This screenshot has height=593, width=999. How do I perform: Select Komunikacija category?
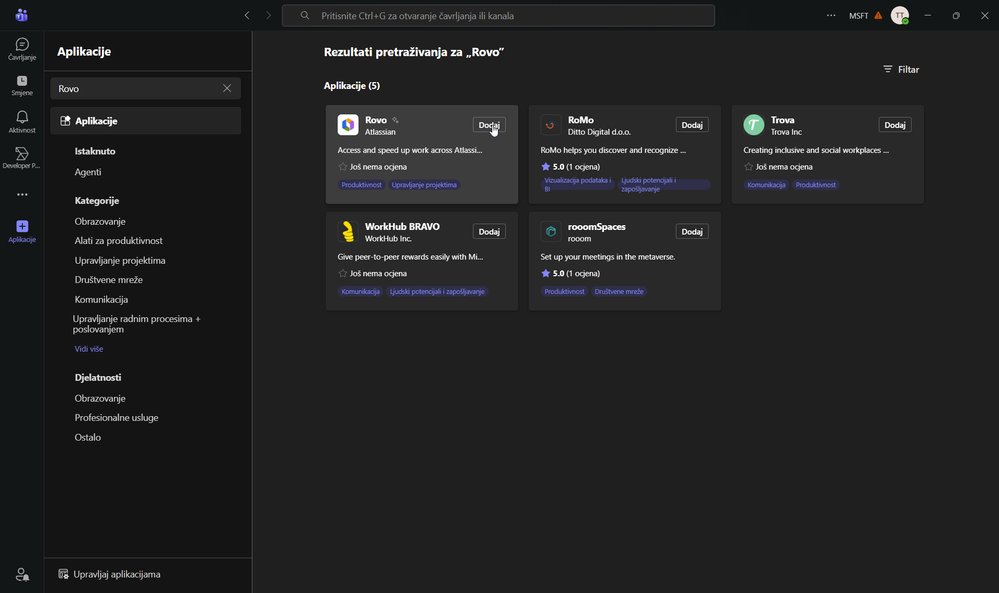click(101, 299)
